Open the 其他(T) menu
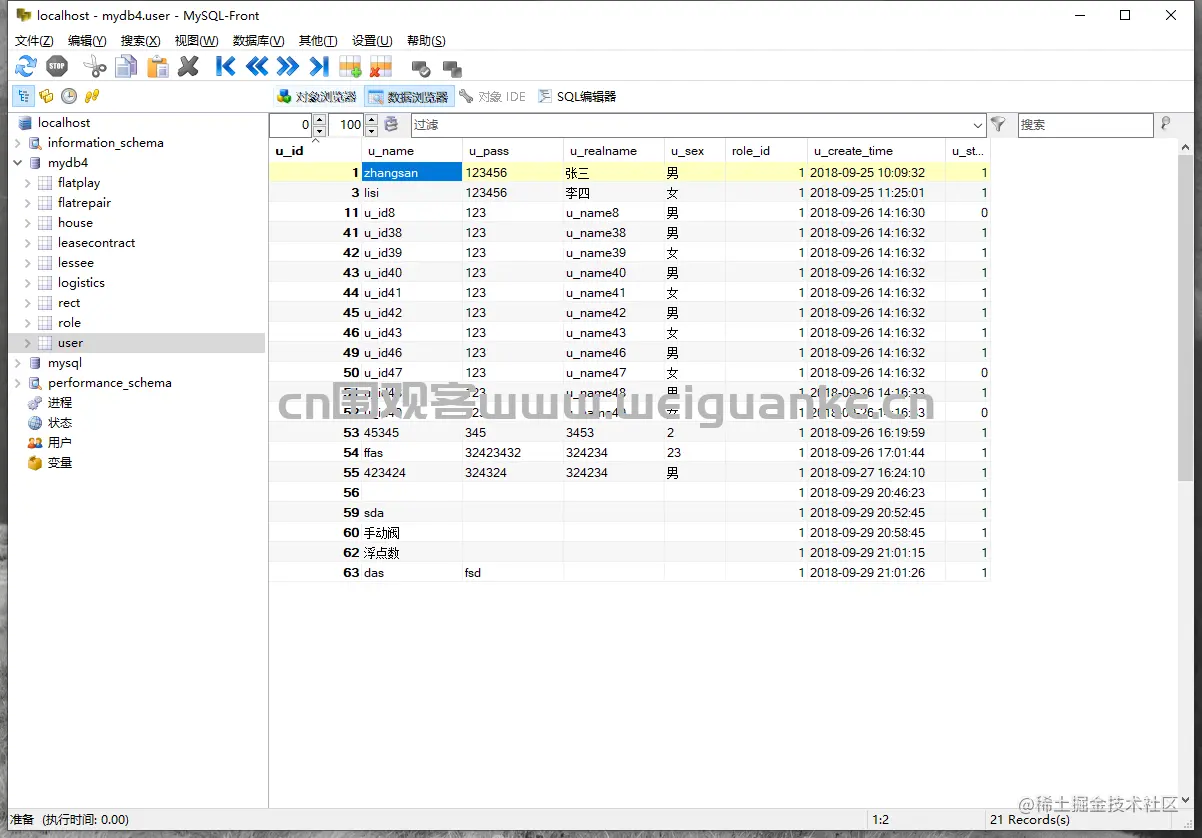 pyautogui.click(x=318, y=40)
